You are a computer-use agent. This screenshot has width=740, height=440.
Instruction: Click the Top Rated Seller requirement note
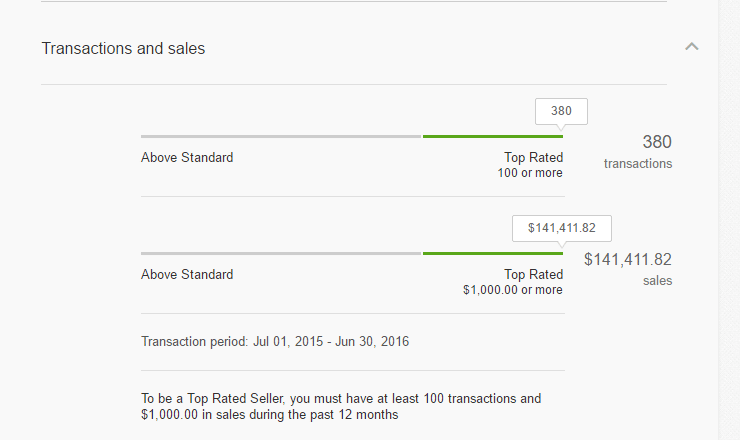(x=341, y=406)
